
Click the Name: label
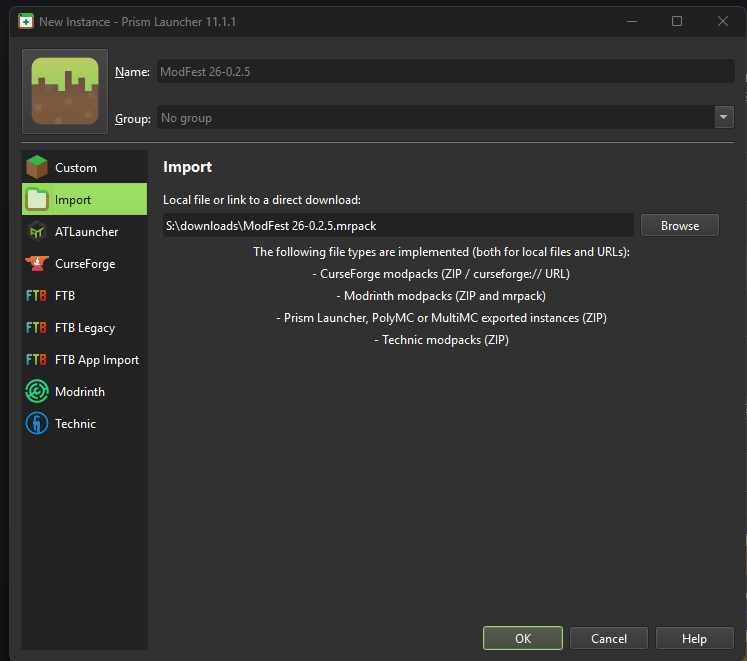tap(132, 71)
